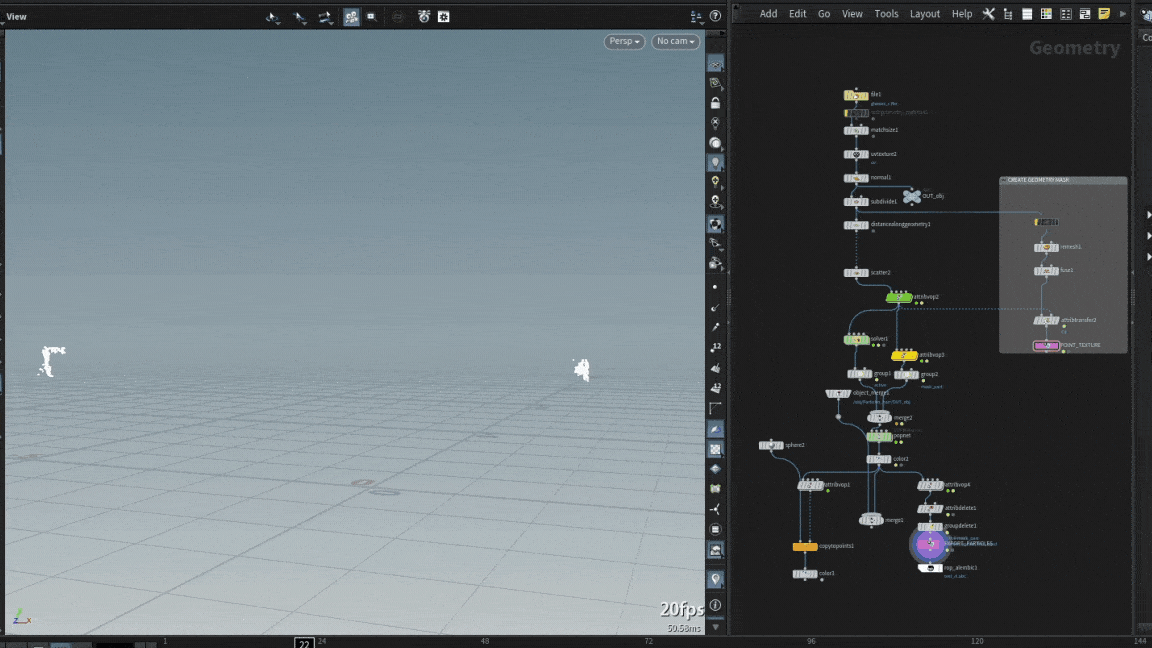Click the CREATE GEOMETRY MASK network box title
The image size is (1152, 648).
1045,181
